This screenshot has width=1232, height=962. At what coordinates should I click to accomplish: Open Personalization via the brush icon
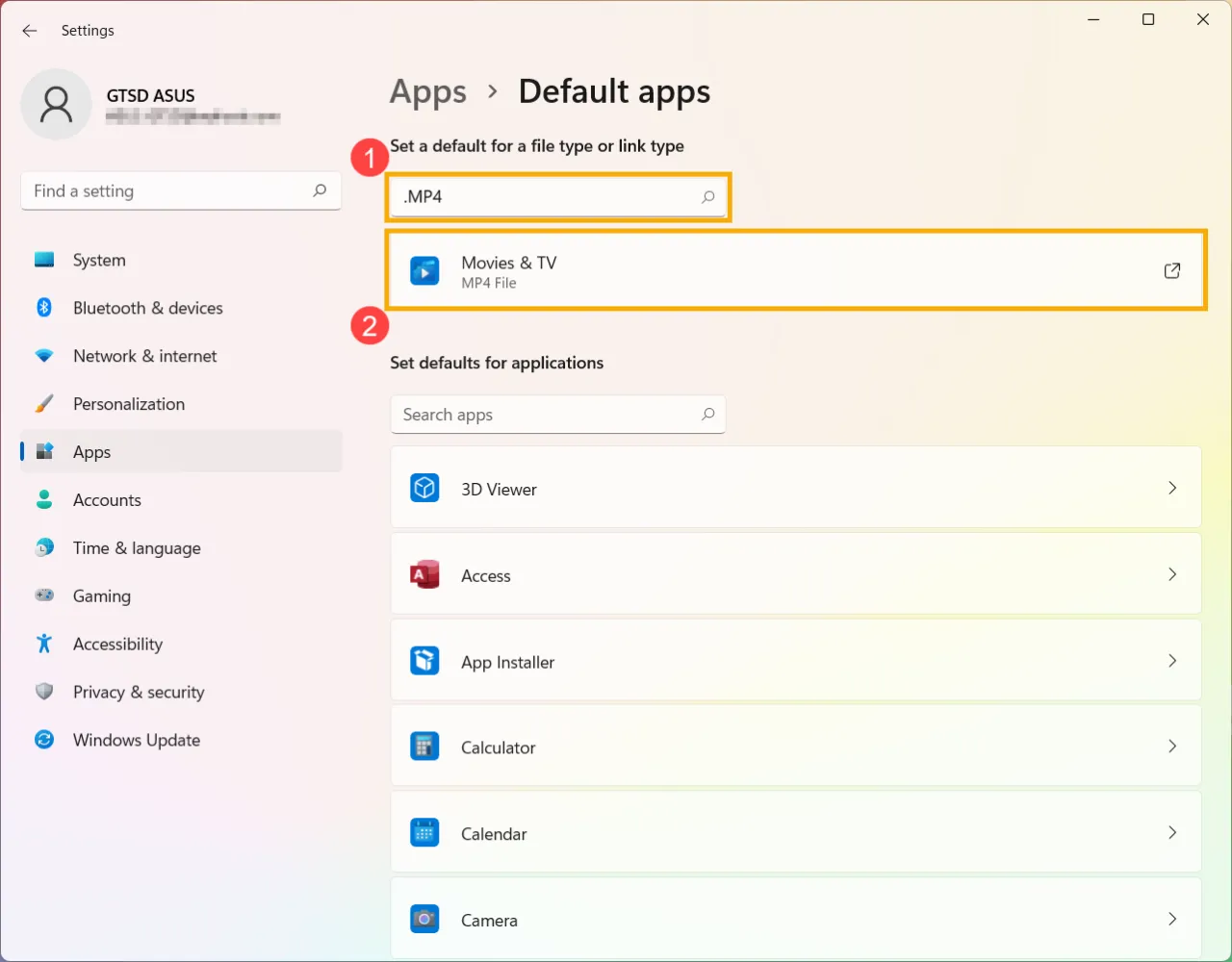[44, 404]
